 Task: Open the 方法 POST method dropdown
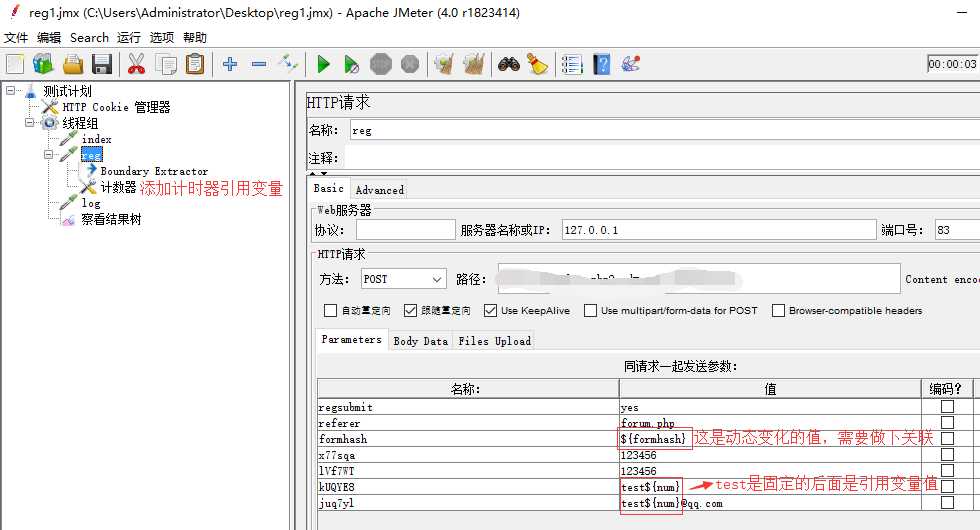[x=404, y=279]
